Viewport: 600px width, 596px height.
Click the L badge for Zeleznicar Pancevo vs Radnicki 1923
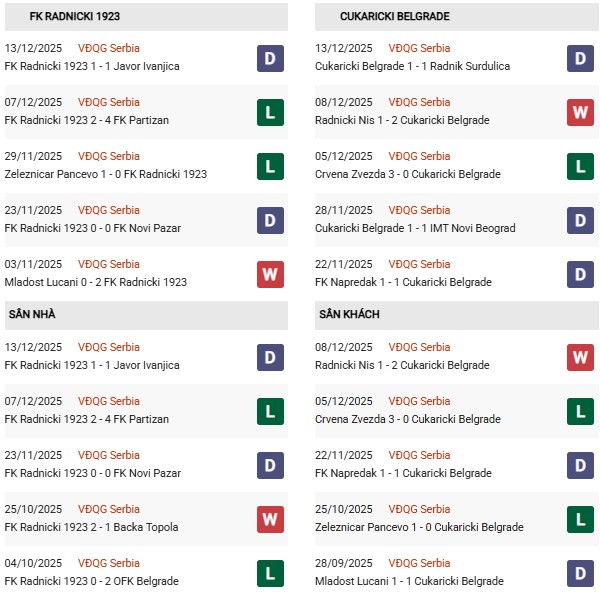(270, 165)
